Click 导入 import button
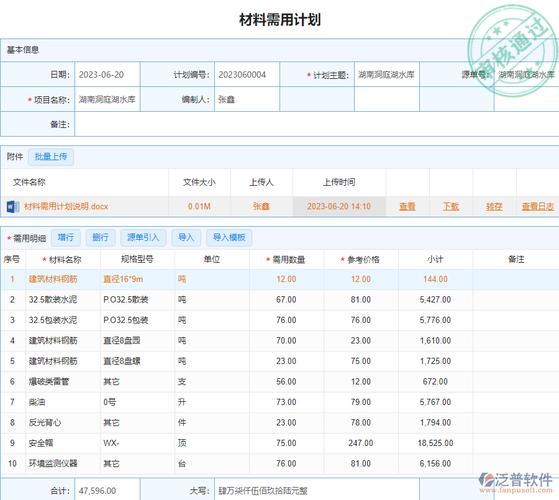The height and width of the screenshot is (500, 559). tap(186, 238)
